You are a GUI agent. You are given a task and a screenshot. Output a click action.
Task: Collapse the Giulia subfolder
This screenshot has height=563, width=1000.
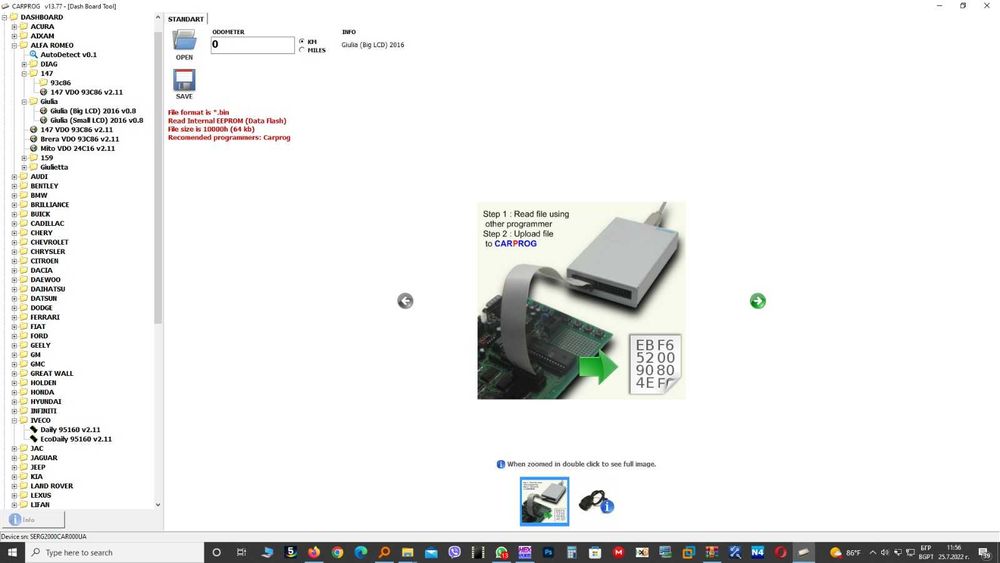(x=24, y=101)
